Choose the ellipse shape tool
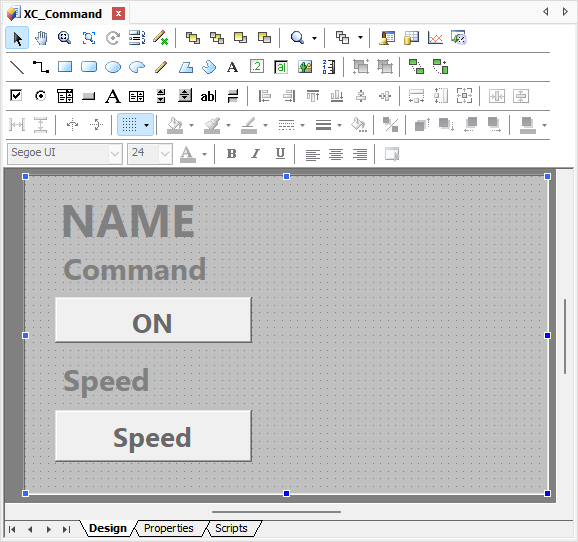 pos(113,67)
